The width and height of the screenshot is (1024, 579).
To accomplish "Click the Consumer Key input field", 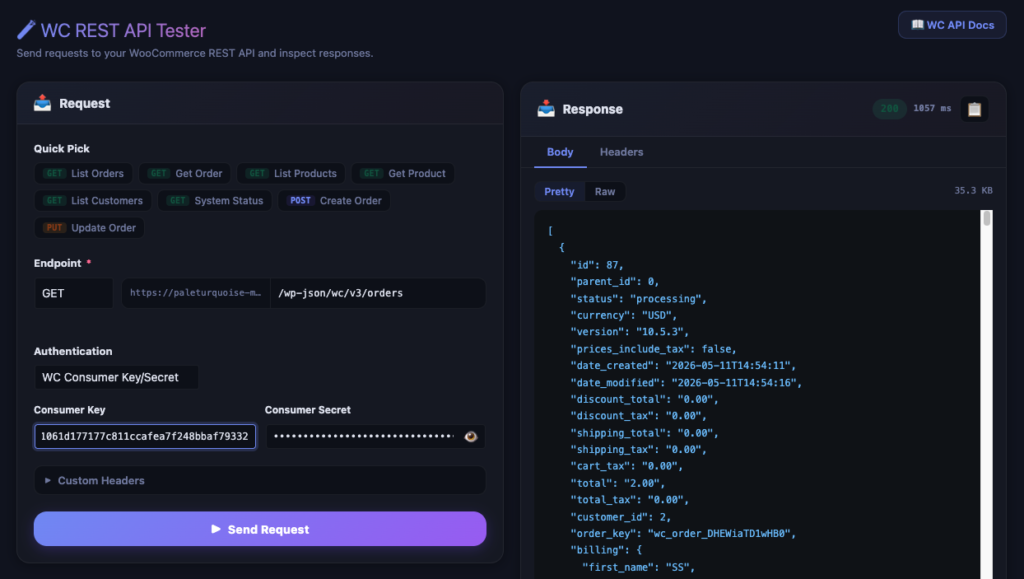I will [x=145, y=437].
